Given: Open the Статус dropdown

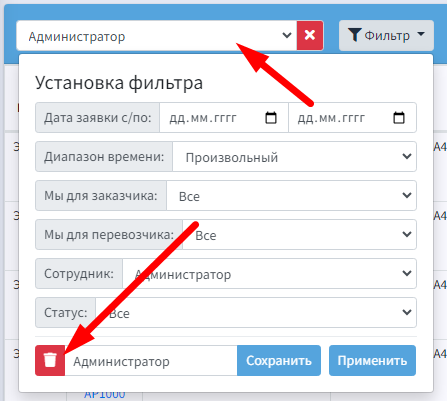Looking at the screenshot, I should point(256,313).
